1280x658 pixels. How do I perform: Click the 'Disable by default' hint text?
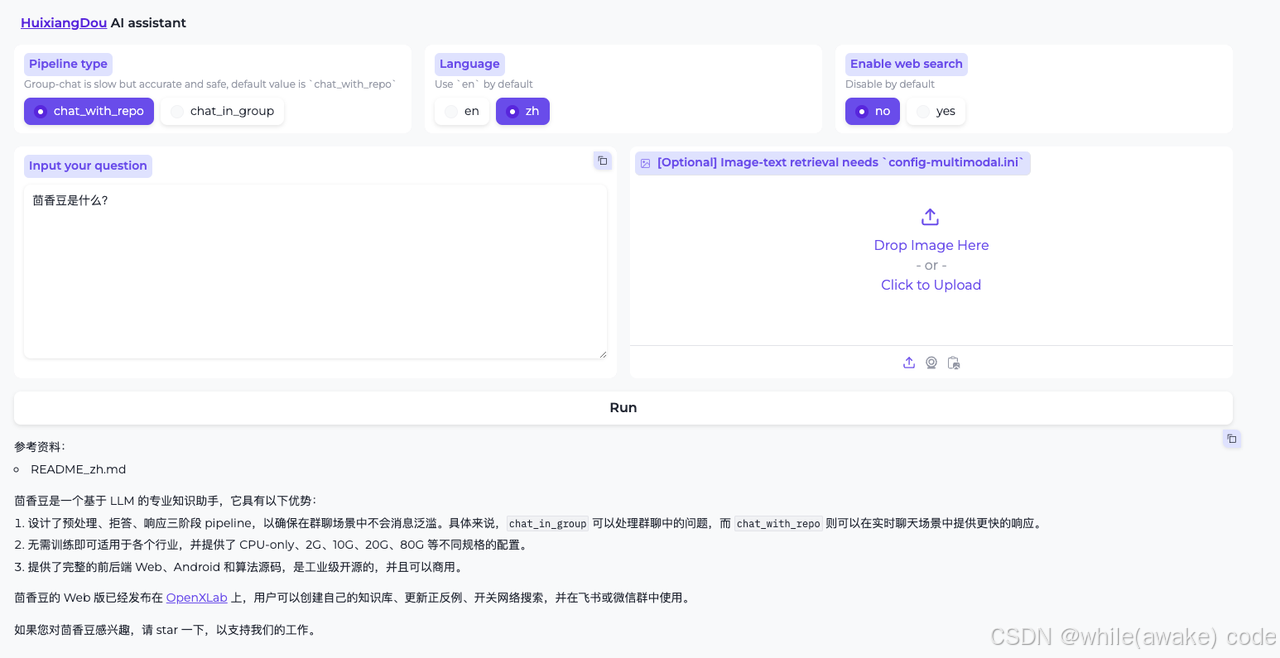click(890, 84)
